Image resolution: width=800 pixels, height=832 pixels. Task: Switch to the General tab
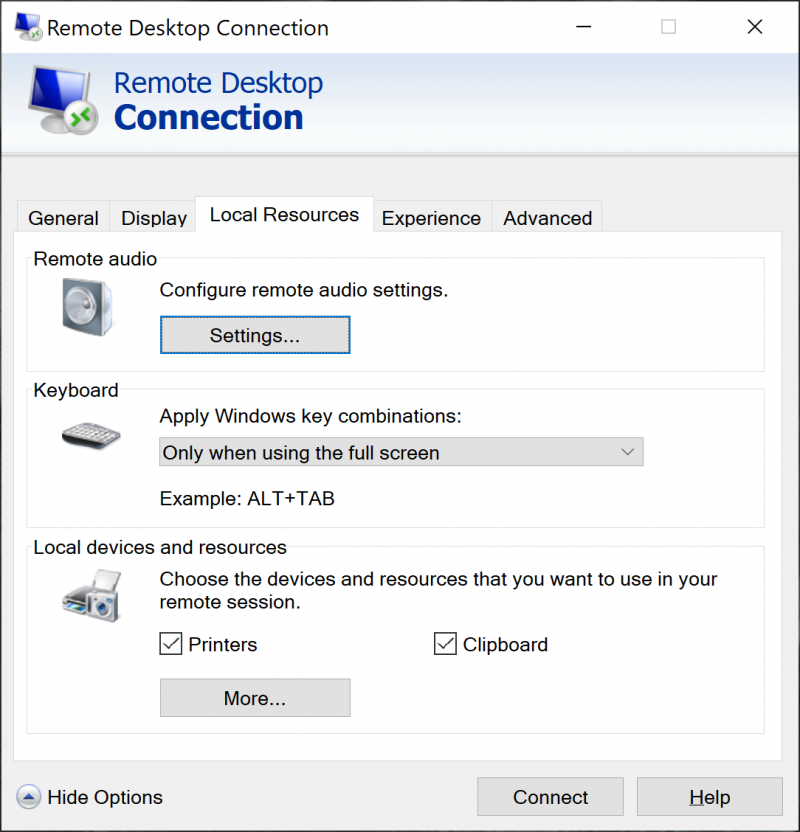[63, 218]
